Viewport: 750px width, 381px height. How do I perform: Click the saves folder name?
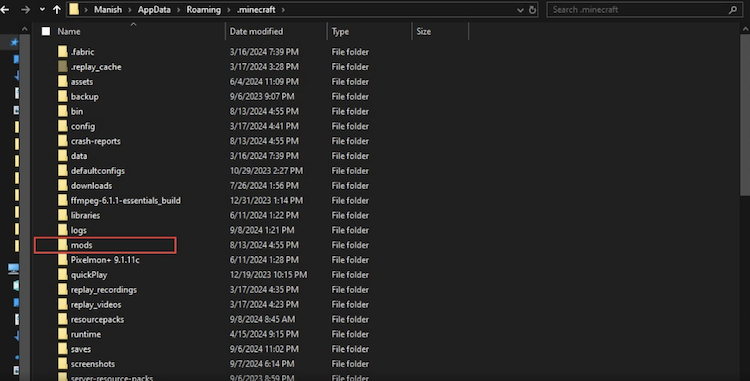(81, 349)
